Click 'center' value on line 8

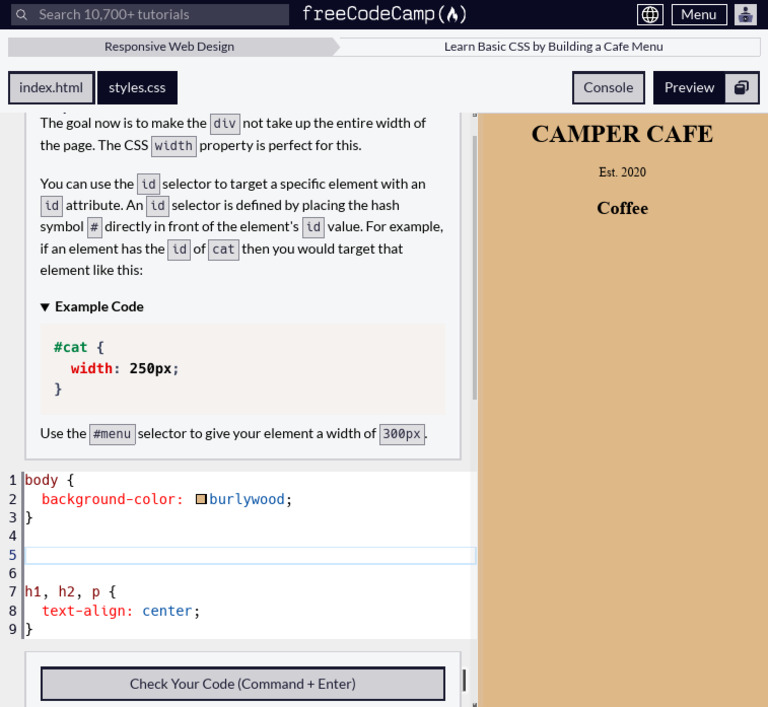pyautogui.click(x=167, y=611)
